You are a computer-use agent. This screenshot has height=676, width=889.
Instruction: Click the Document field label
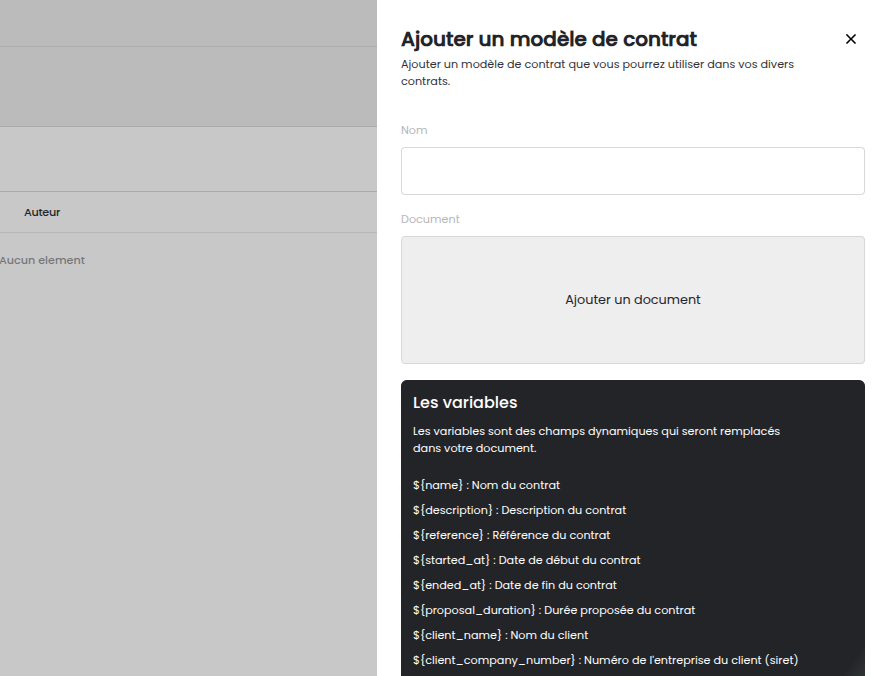(430, 219)
